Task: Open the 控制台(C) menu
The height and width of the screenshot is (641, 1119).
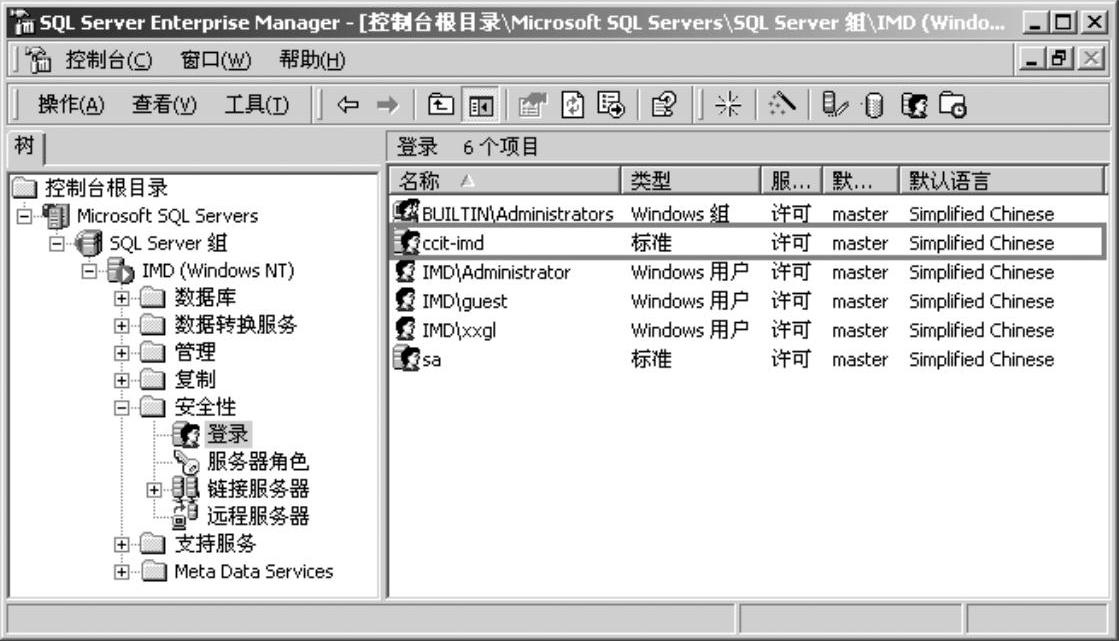Action: [x=108, y=60]
